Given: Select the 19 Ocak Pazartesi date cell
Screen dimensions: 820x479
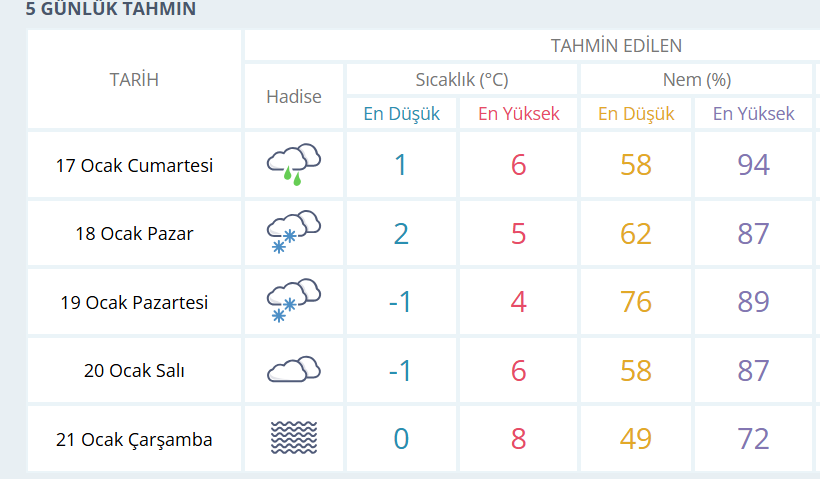Looking at the screenshot, I should [134, 301].
